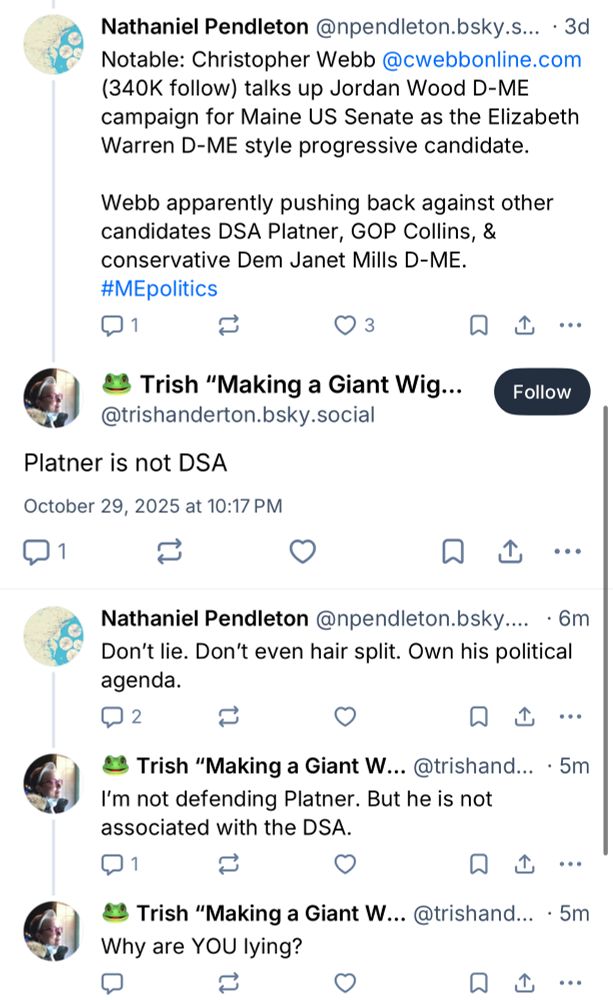Bookmark the "Don't lie" reply
The image size is (613, 1000).
click(479, 716)
